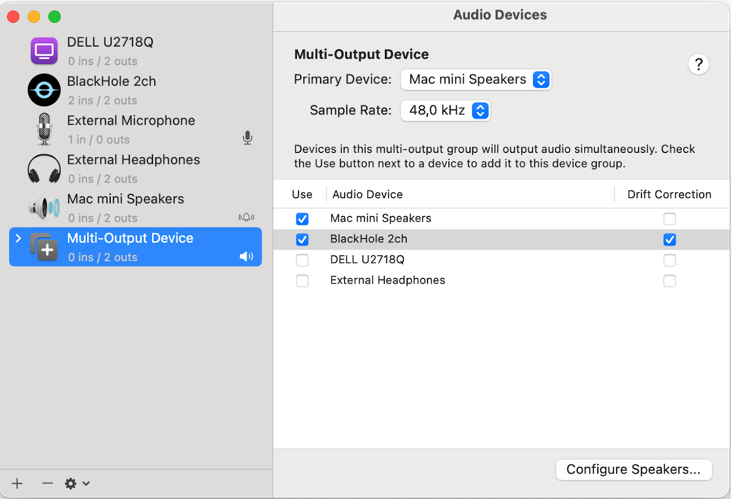Select BlackHole 2ch in the sidebar
This screenshot has height=499, width=731.
(135, 90)
